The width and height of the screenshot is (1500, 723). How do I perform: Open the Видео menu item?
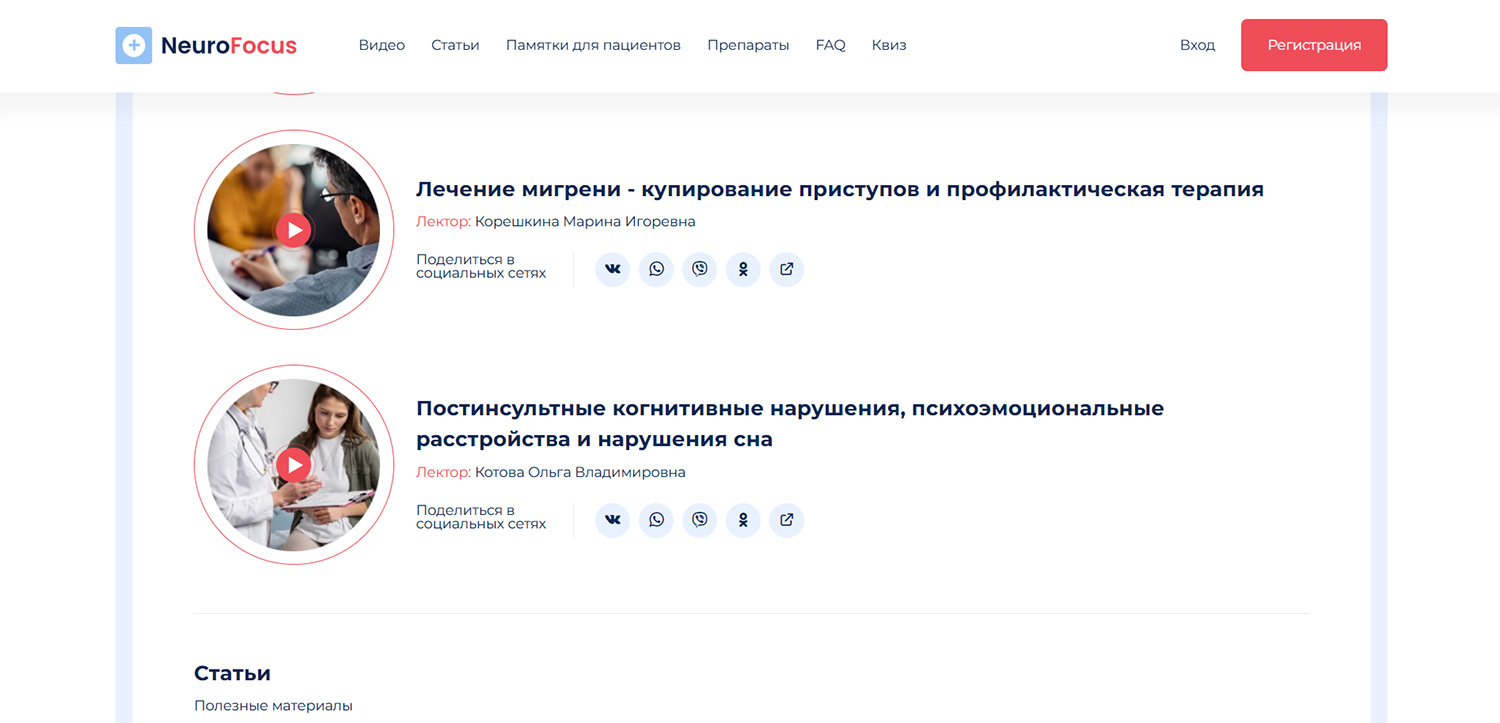pyautogui.click(x=381, y=45)
